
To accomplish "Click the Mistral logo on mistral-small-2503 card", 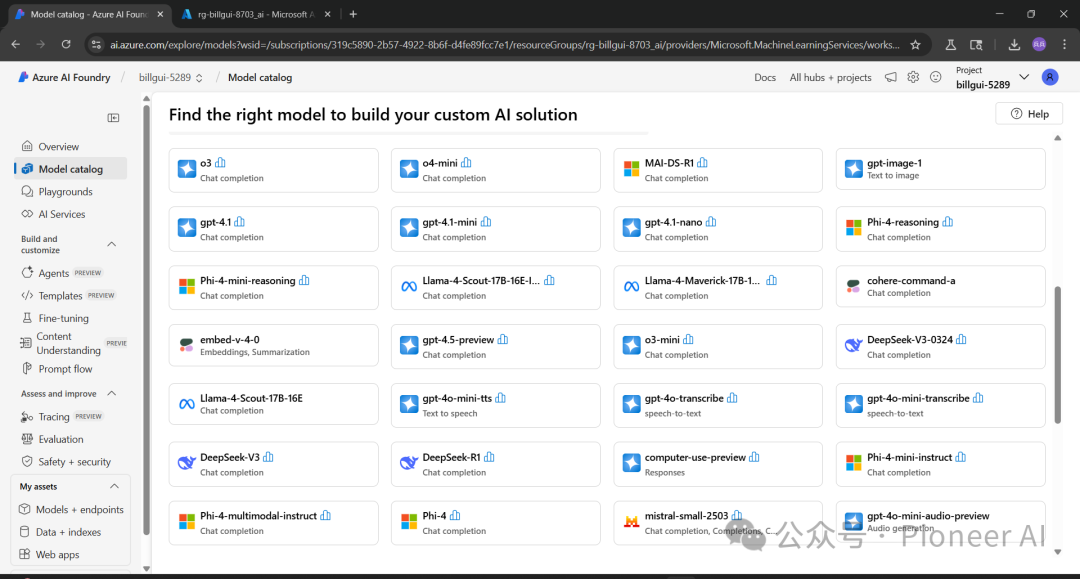I will (632, 522).
